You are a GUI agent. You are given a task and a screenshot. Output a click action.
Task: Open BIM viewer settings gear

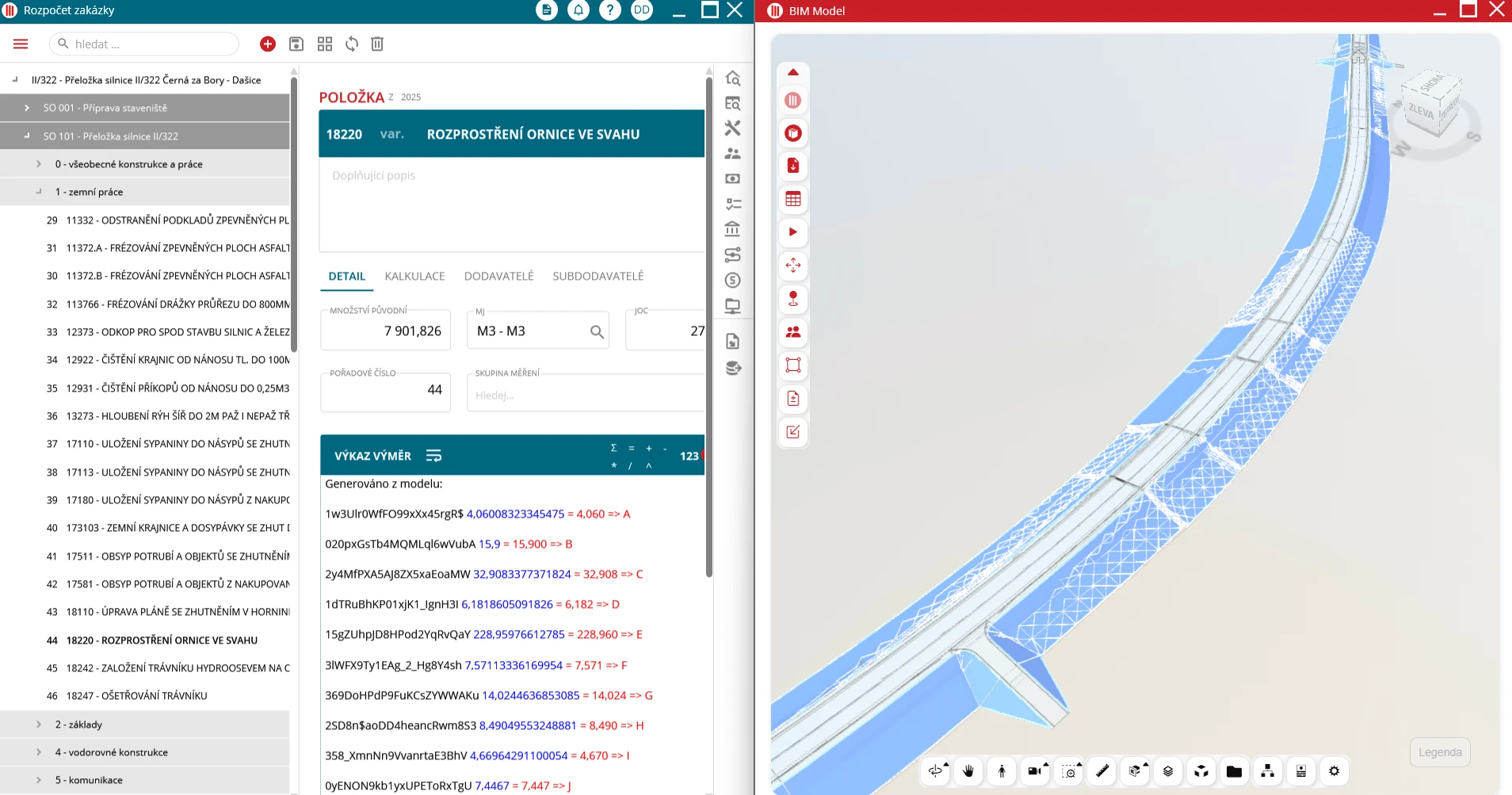(x=1334, y=770)
